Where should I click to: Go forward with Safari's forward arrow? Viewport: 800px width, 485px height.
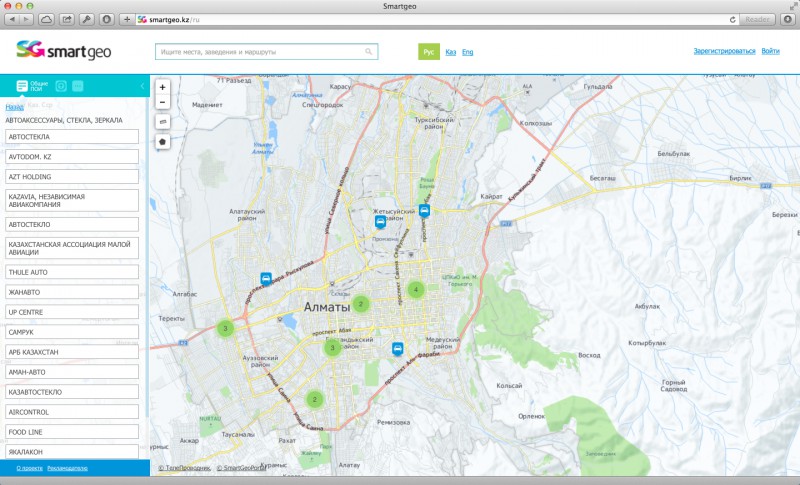26,19
